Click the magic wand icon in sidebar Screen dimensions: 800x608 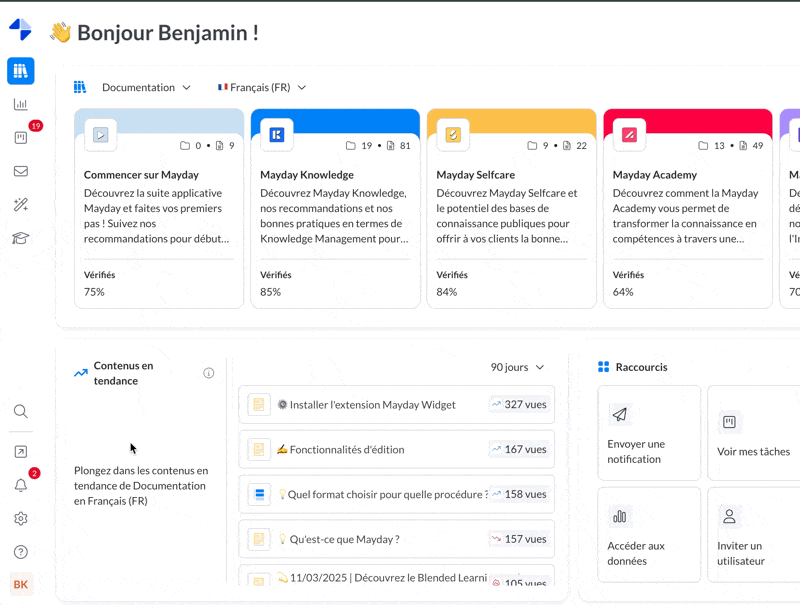tap(21, 205)
